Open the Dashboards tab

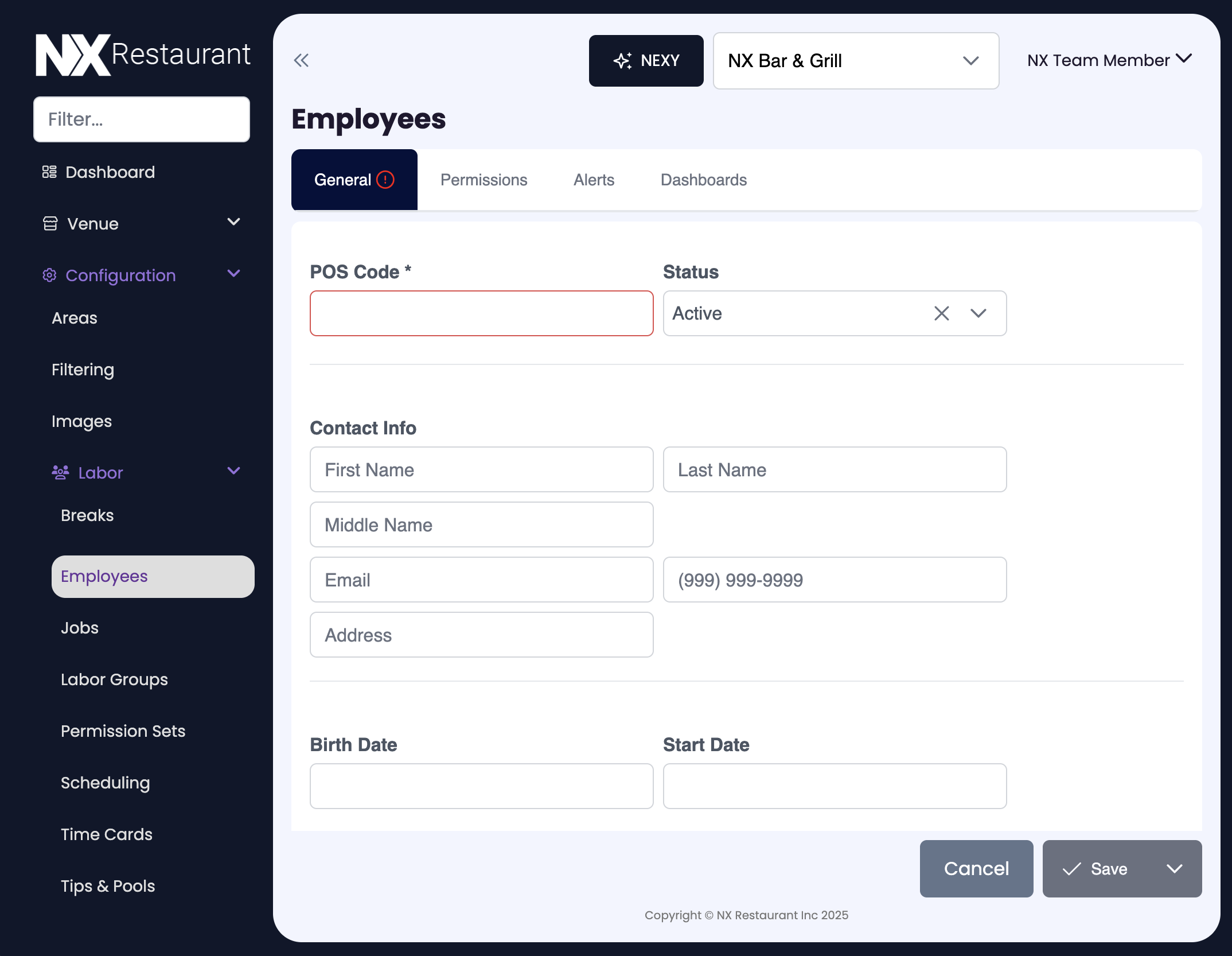point(704,180)
